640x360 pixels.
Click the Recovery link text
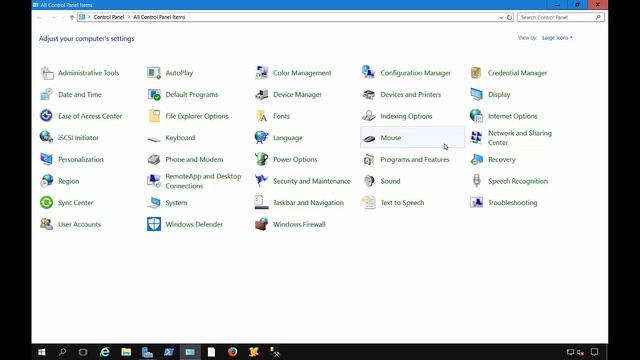(502, 160)
